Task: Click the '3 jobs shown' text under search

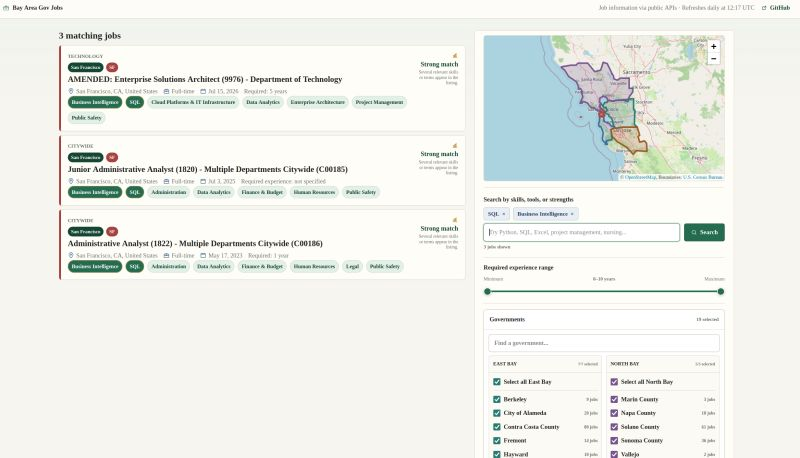Action: tap(497, 247)
